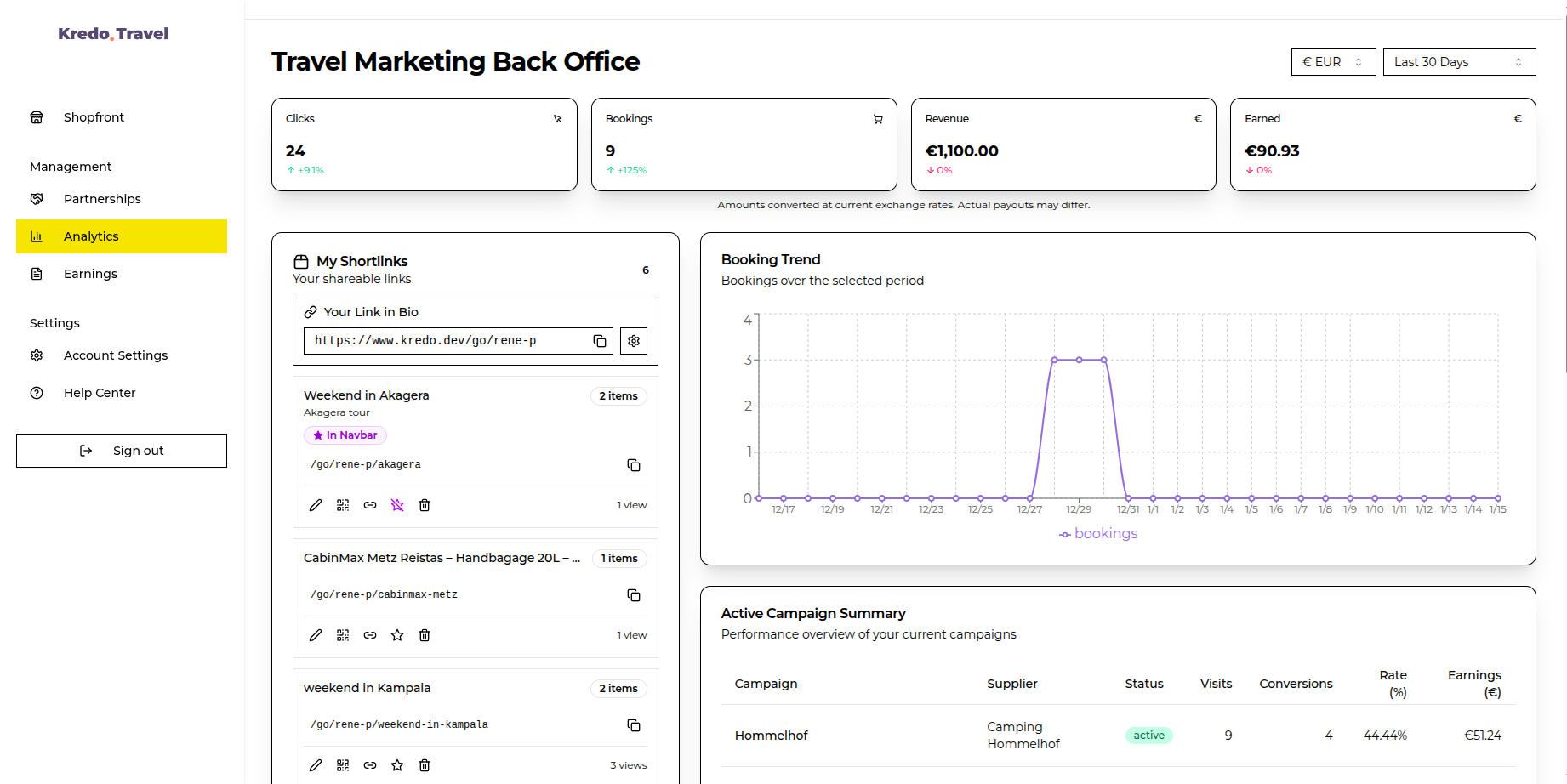Star the weekend in Kampala shortlink
This screenshot has height=784, width=1567.
397,765
